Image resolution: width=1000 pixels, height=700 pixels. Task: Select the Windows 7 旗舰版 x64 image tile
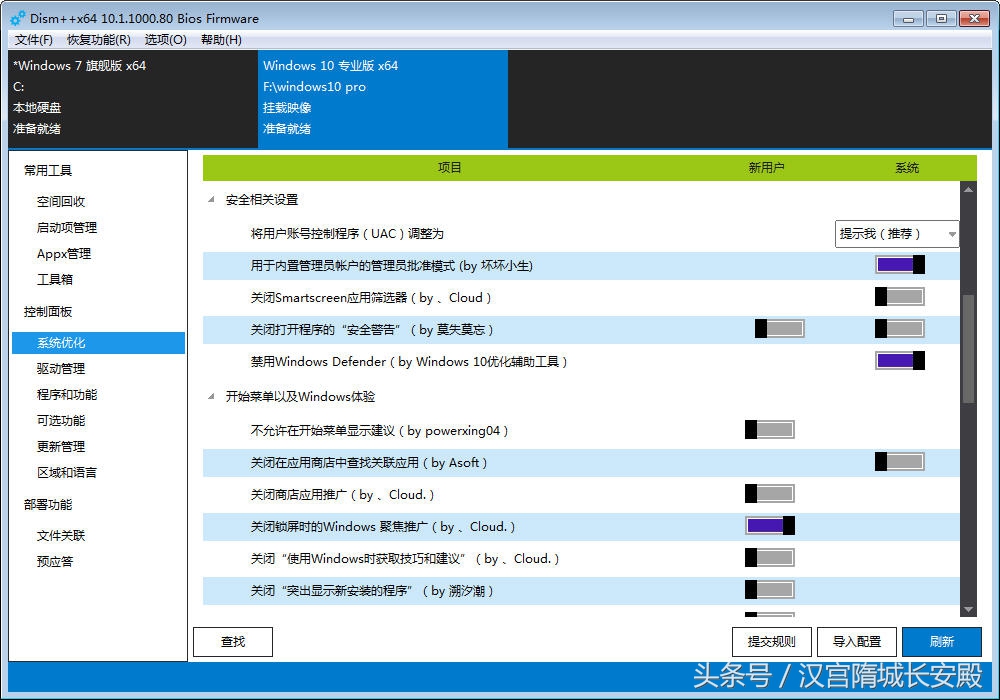(x=133, y=99)
